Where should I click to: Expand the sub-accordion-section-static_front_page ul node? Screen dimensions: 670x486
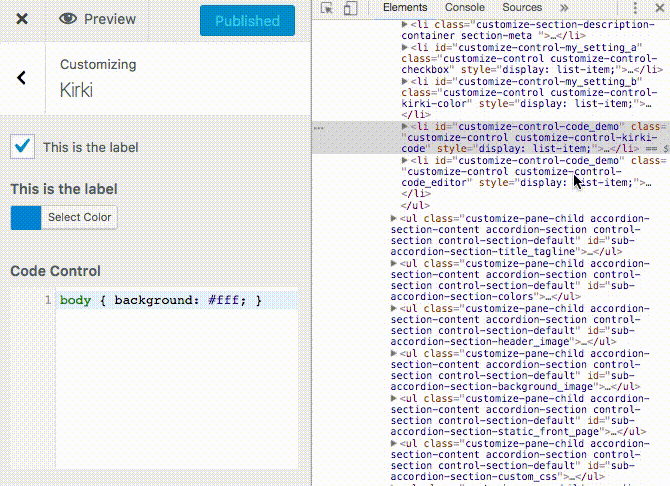pyautogui.click(x=394, y=398)
